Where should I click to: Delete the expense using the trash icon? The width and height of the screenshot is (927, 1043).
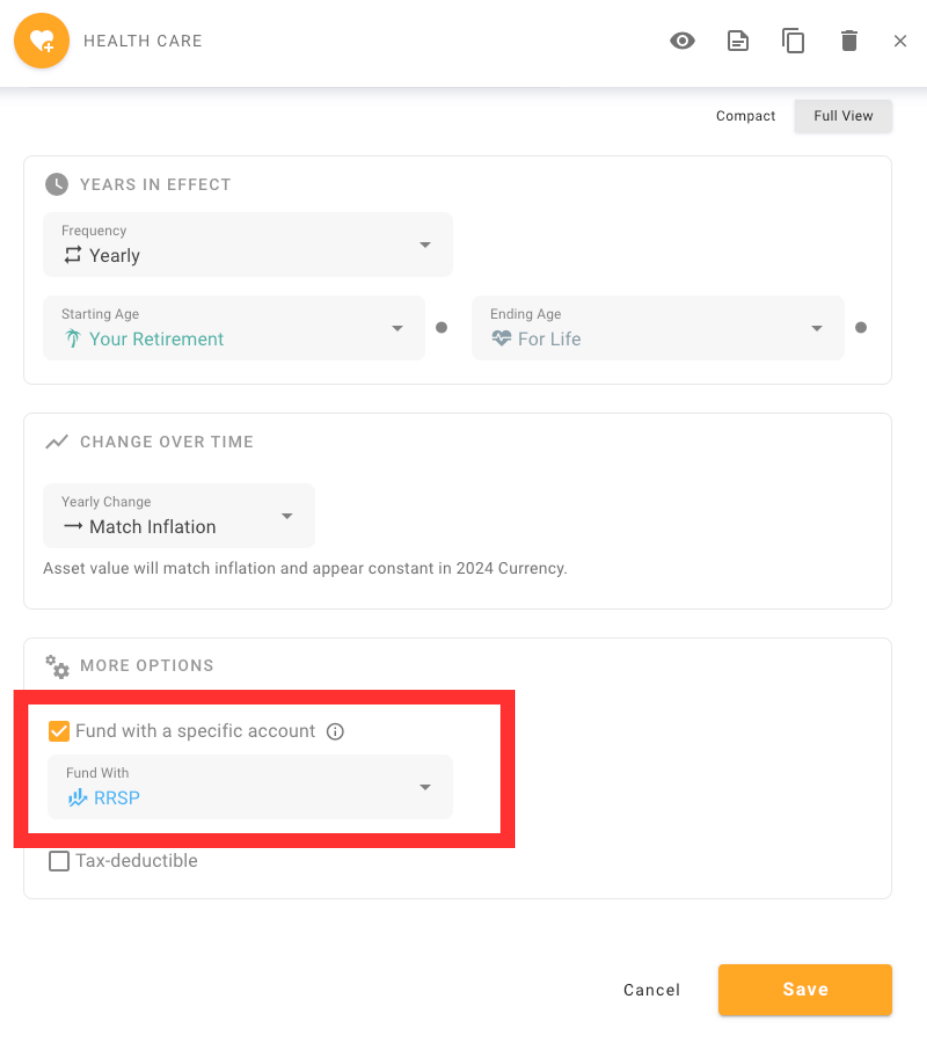click(x=849, y=41)
